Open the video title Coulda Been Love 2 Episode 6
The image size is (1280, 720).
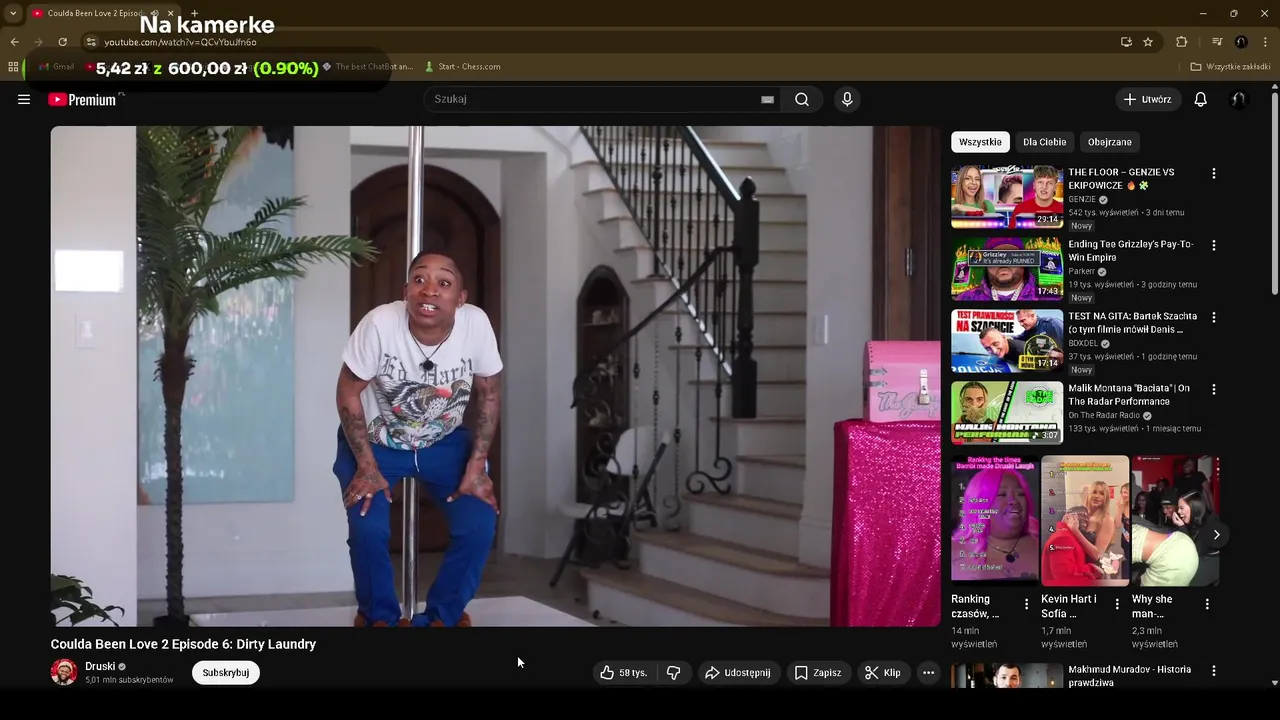click(x=183, y=644)
